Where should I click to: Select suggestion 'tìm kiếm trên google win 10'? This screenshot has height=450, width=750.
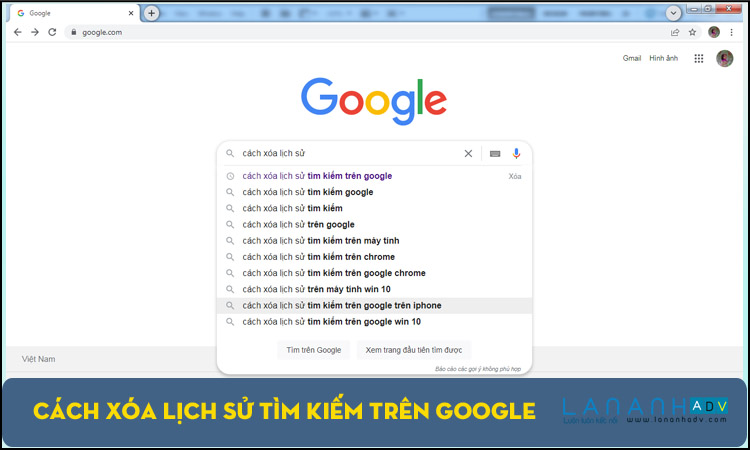click(x=374, y=322)
